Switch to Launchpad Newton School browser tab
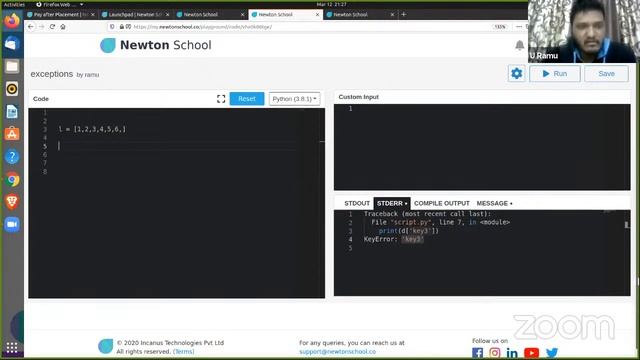 coord(135,14)
